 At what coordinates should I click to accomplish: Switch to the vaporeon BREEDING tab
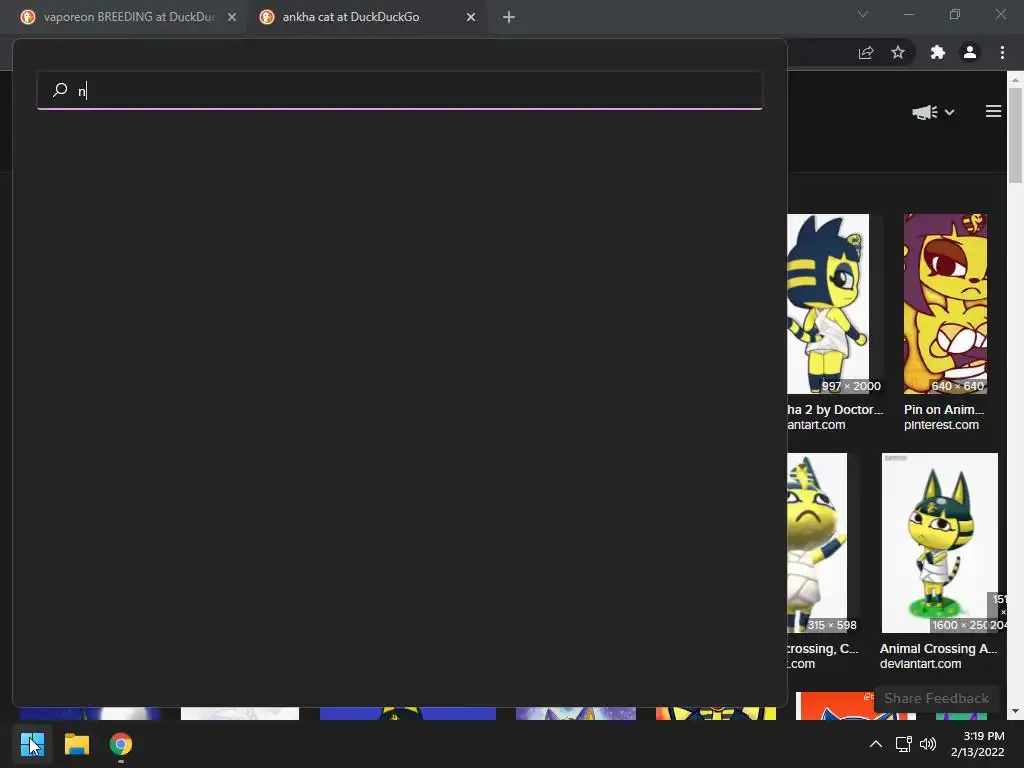[129, 17]
